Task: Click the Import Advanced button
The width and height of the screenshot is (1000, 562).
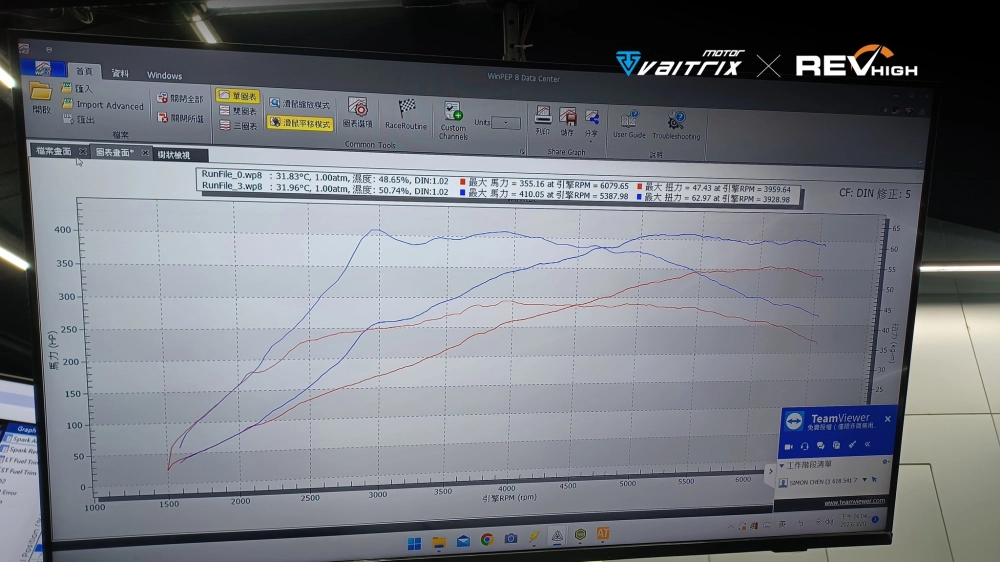Action: tap(109, 105)
